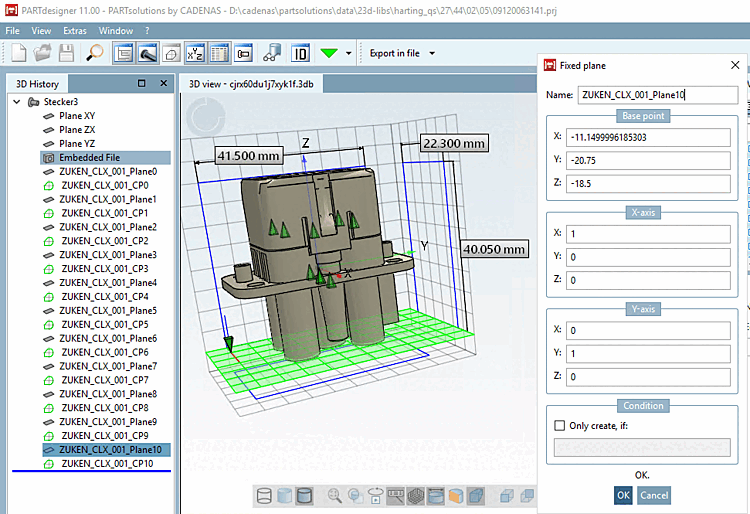Screen dimensions: 750x514
Task: Click the XYZ coordinates toolbar icon
Action: (196, 53)
